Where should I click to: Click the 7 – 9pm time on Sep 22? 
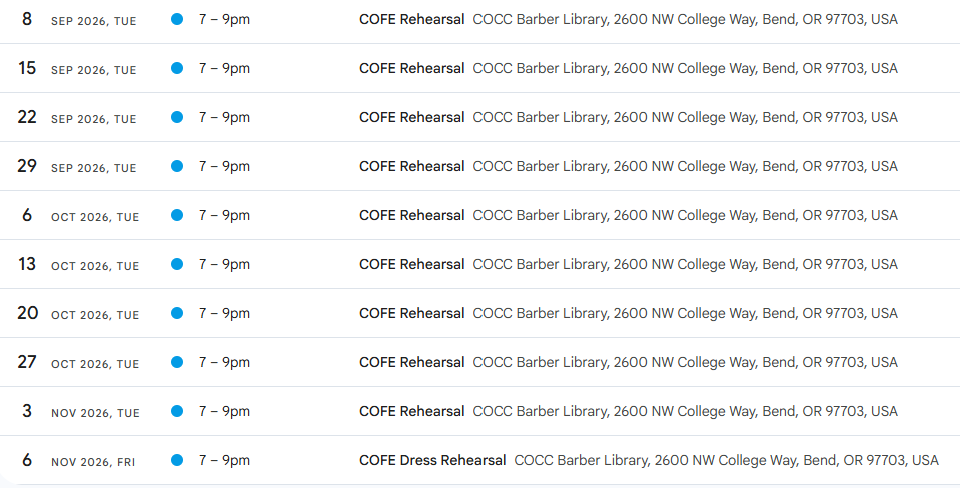coord(224,117)
